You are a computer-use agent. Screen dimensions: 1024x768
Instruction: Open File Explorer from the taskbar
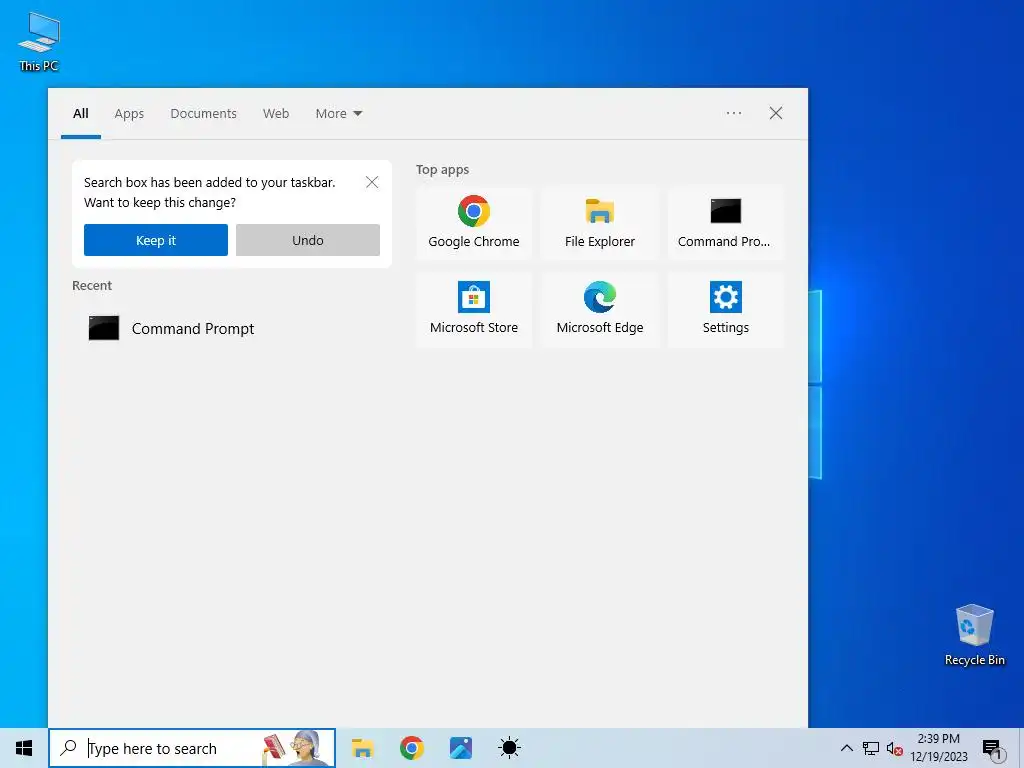[x=362, y=748]
